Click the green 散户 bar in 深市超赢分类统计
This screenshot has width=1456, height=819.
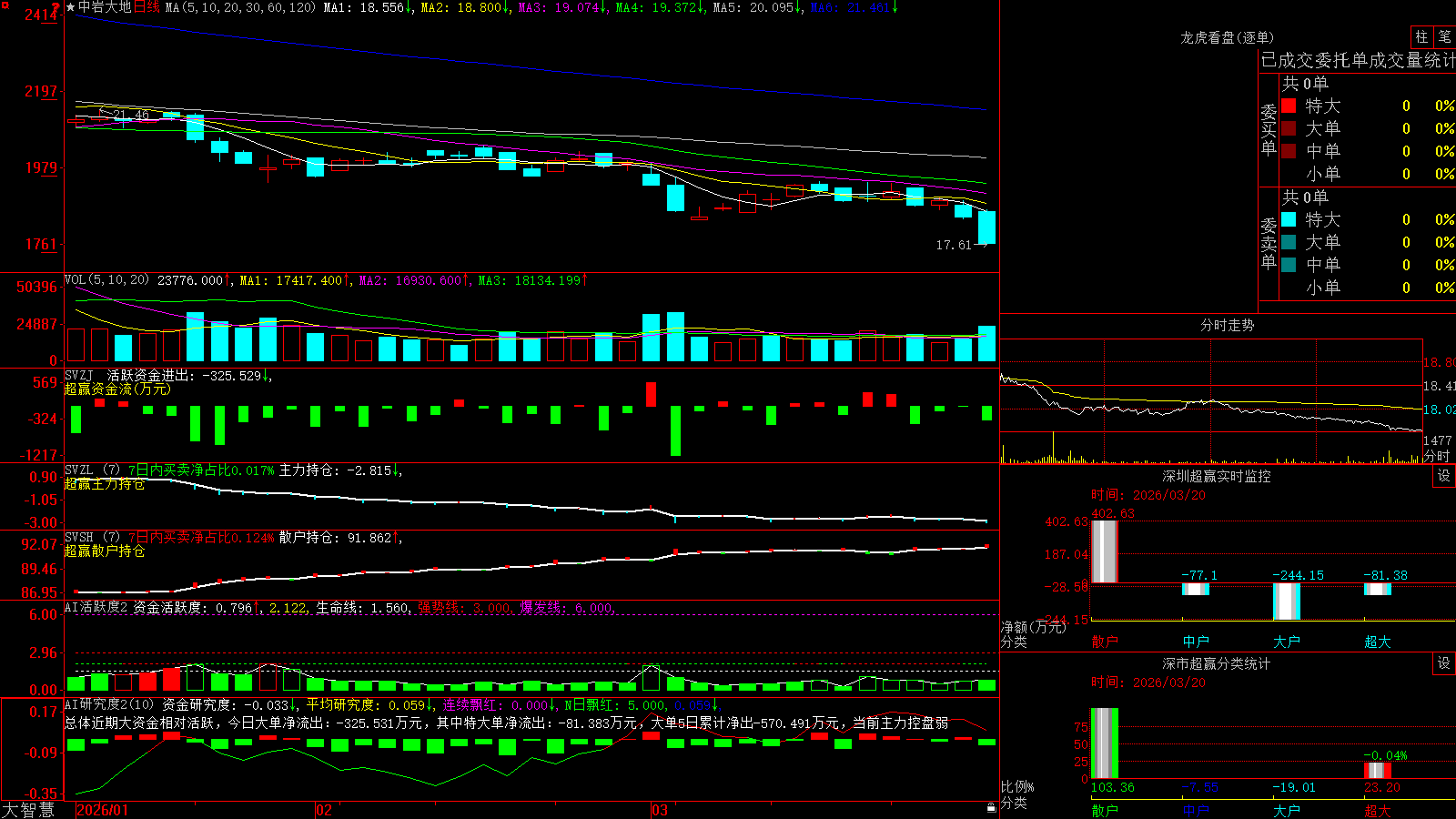[x=1105, y=743]
